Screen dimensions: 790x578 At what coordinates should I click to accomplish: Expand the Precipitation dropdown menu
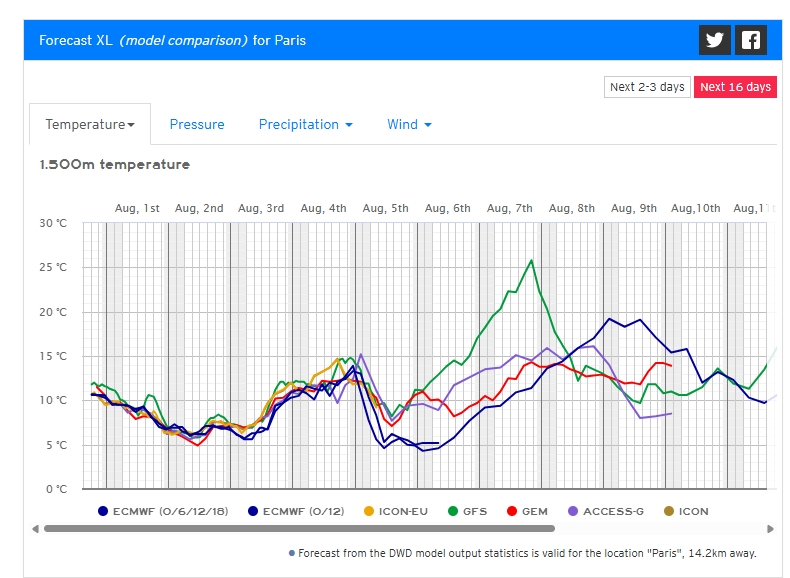(x=305, y=124)
